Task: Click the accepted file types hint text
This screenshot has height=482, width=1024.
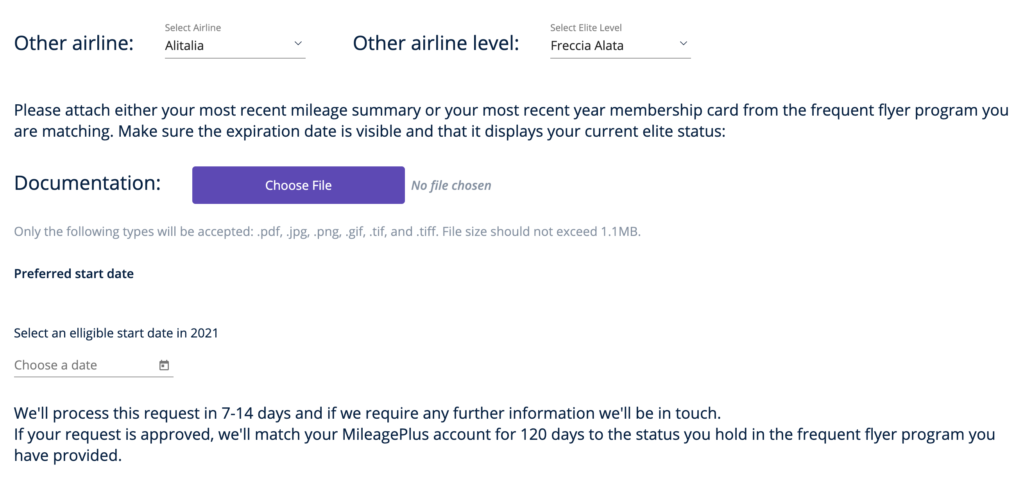Action: tap(327, 232)
